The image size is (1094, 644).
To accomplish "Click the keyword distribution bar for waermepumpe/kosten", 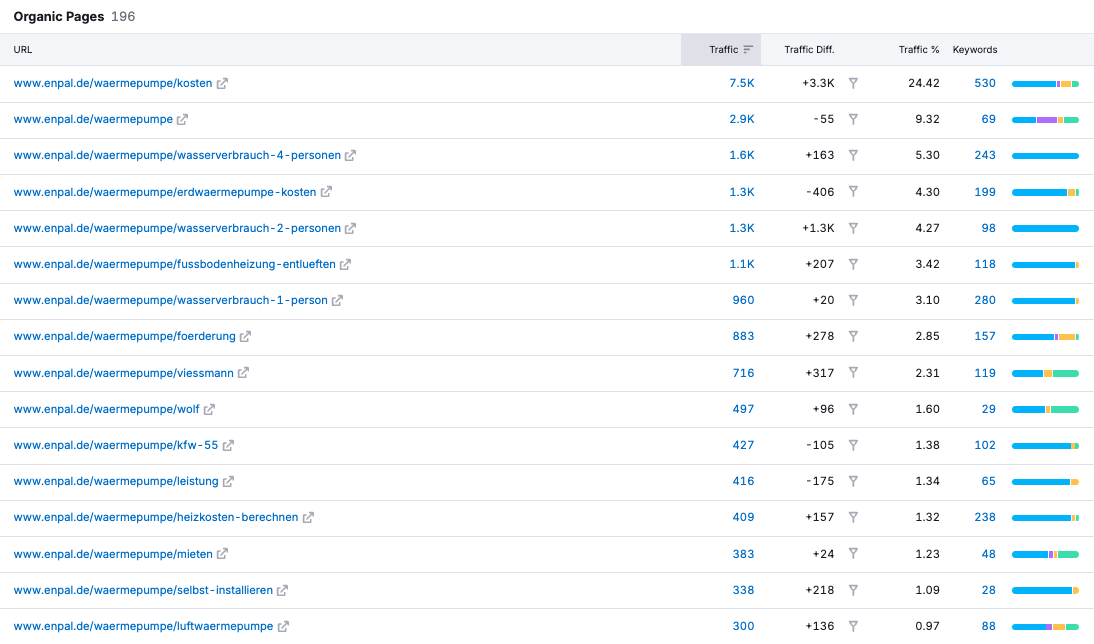I will 1045,84.
